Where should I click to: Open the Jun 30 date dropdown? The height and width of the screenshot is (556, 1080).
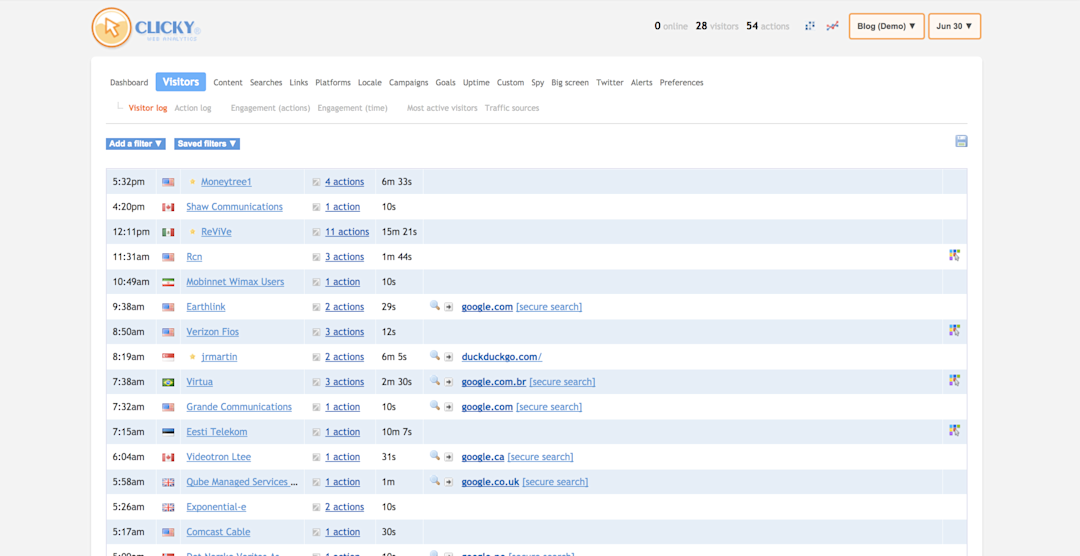click(954, 26)
